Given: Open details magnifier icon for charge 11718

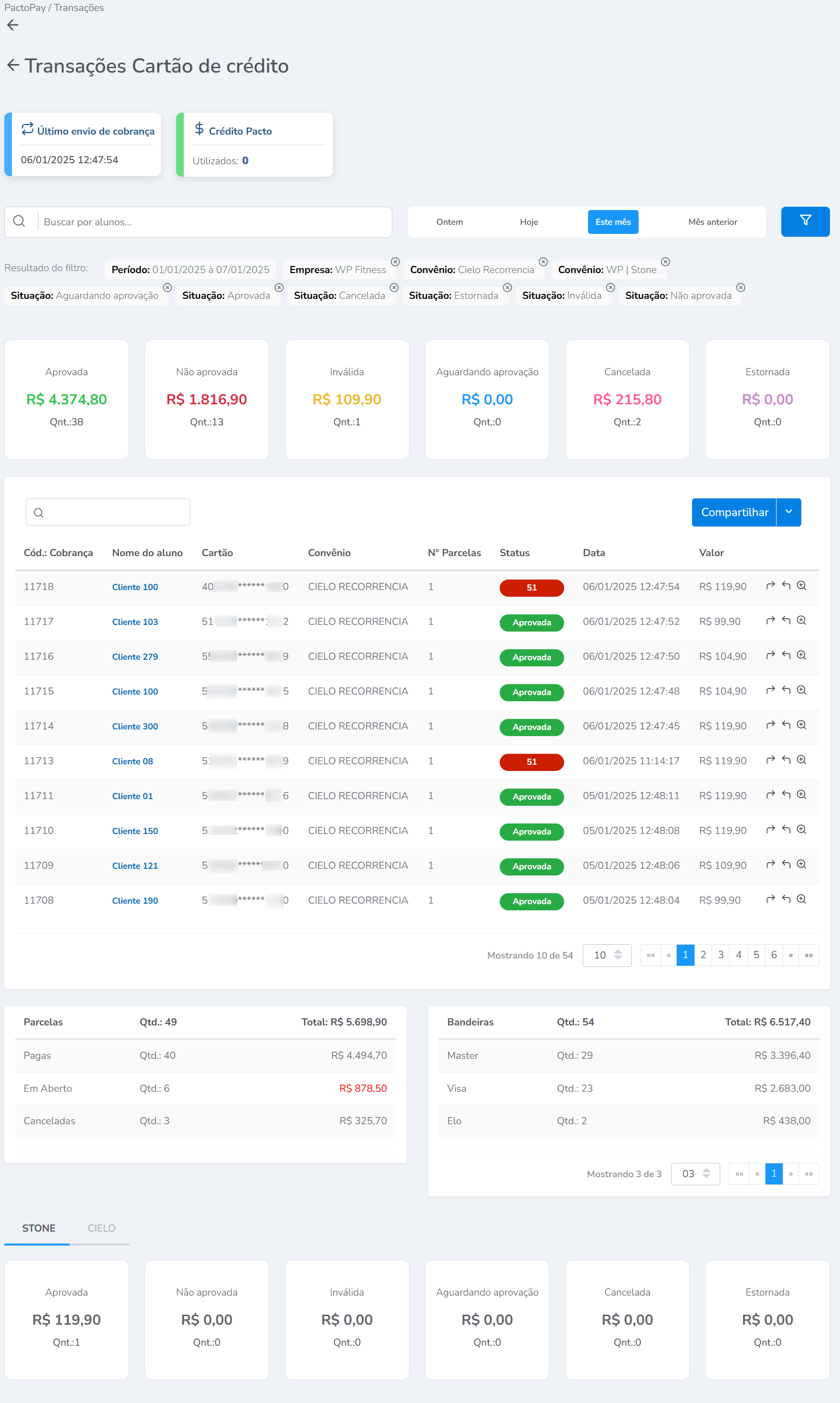Looking at the screenshot, I should (x=801, y=586).
